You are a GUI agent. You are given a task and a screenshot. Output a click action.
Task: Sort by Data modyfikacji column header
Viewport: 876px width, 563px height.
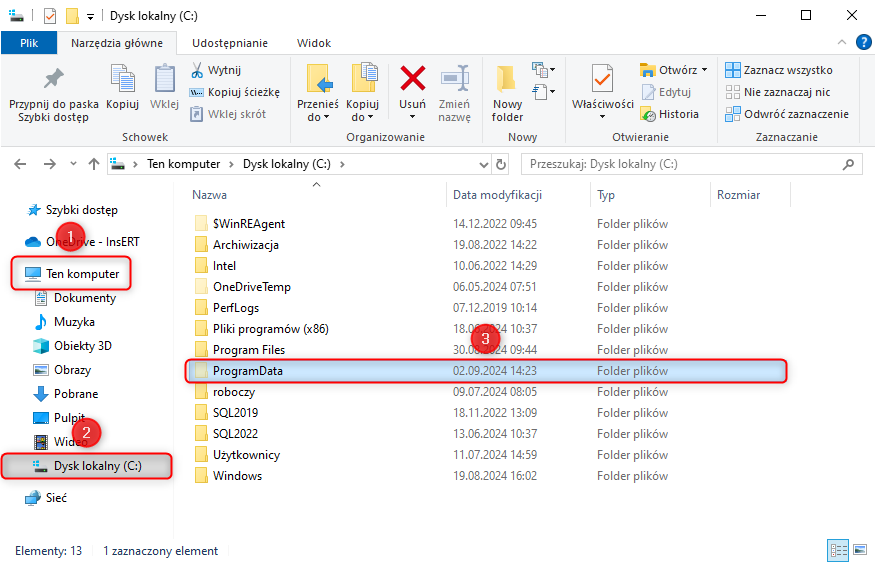[497, 195]
